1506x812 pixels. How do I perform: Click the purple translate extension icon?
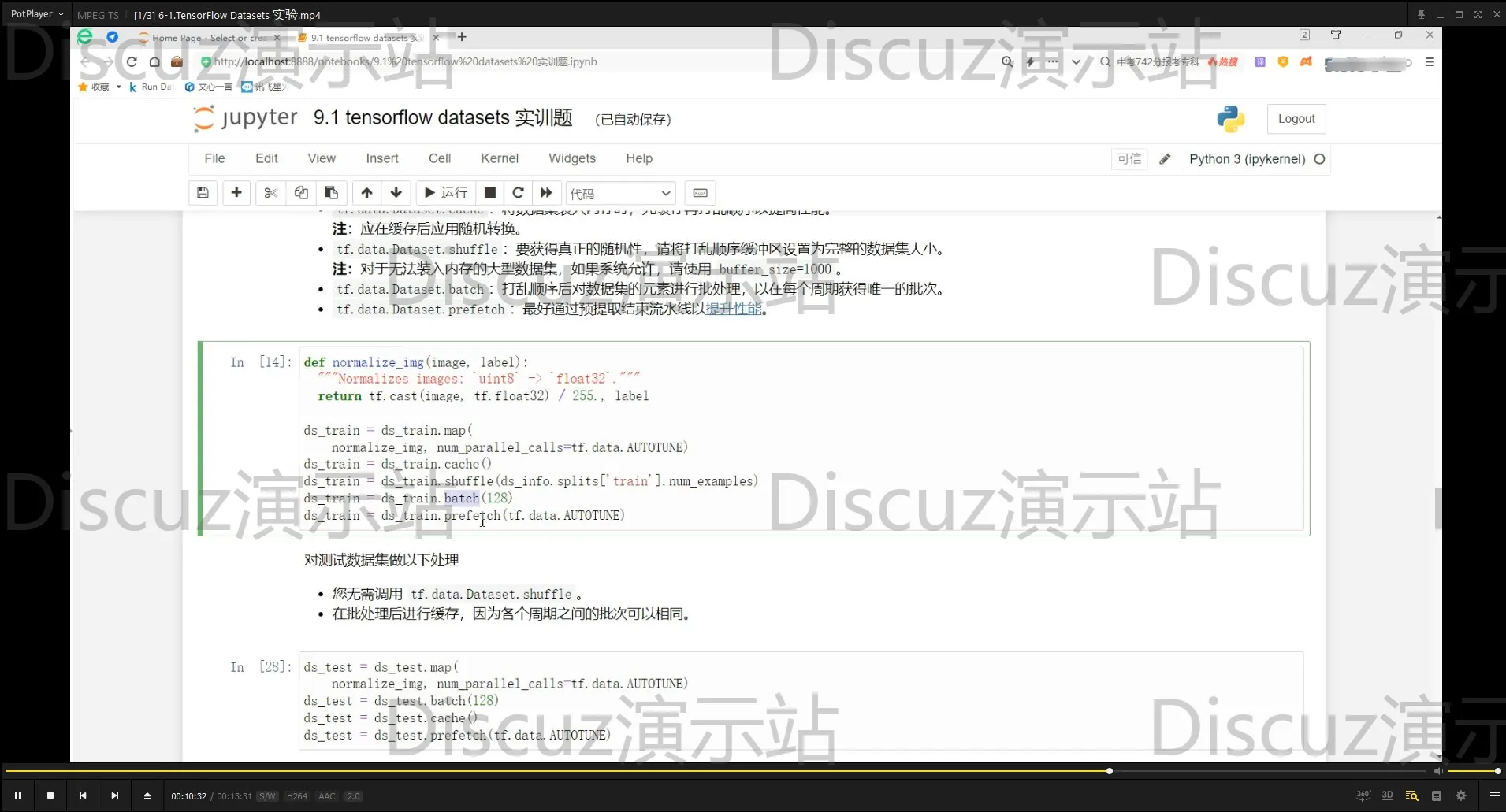(x=1260, y=61)
